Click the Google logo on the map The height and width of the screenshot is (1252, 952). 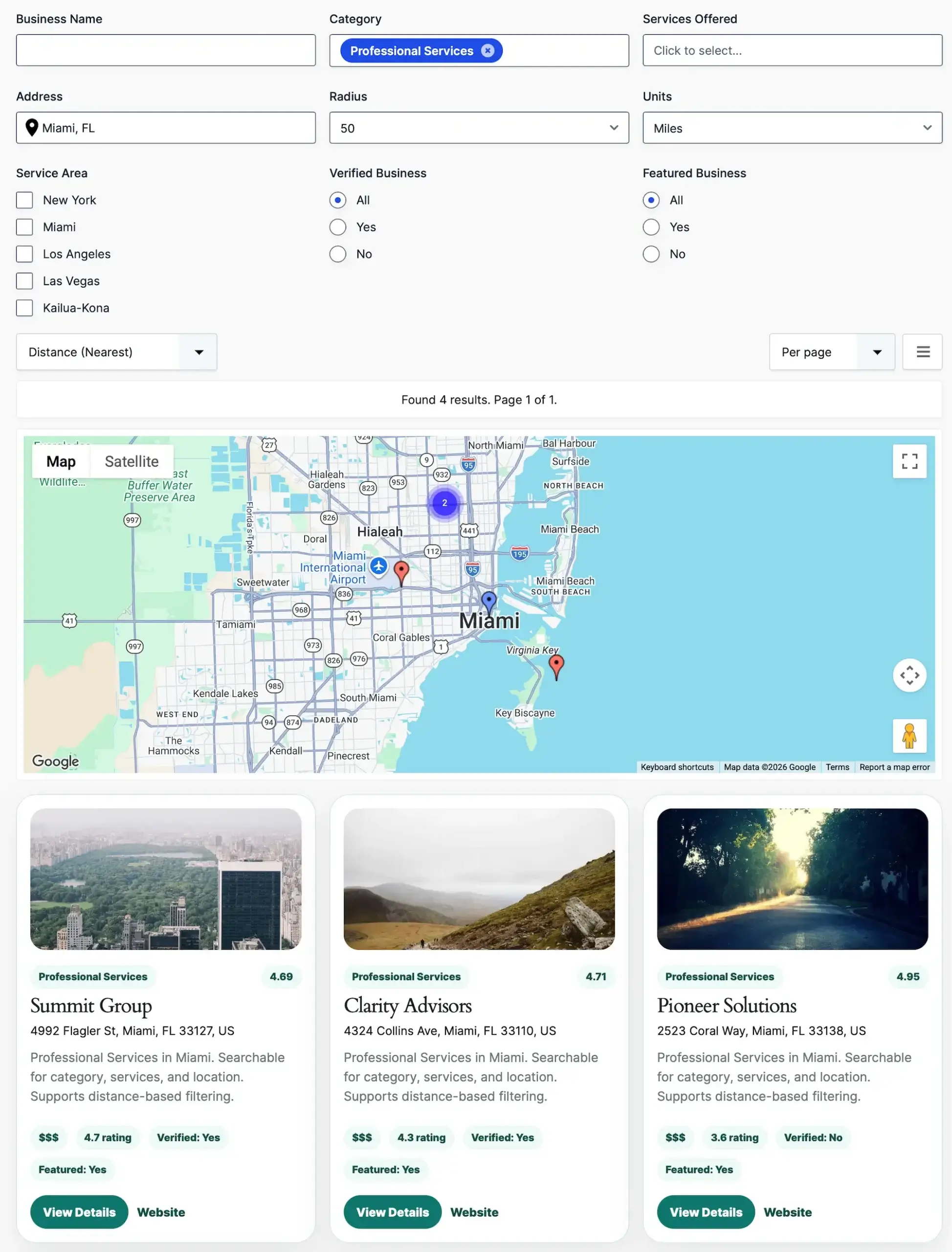pos(56,760)
